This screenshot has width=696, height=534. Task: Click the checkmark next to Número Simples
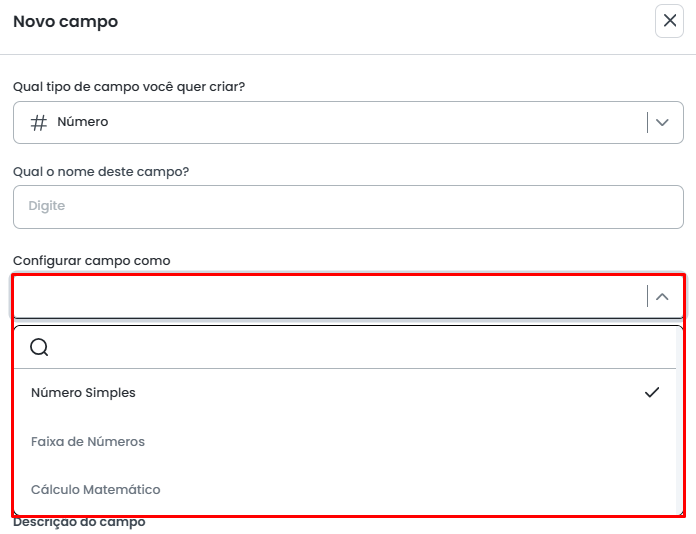pos(652,392)
